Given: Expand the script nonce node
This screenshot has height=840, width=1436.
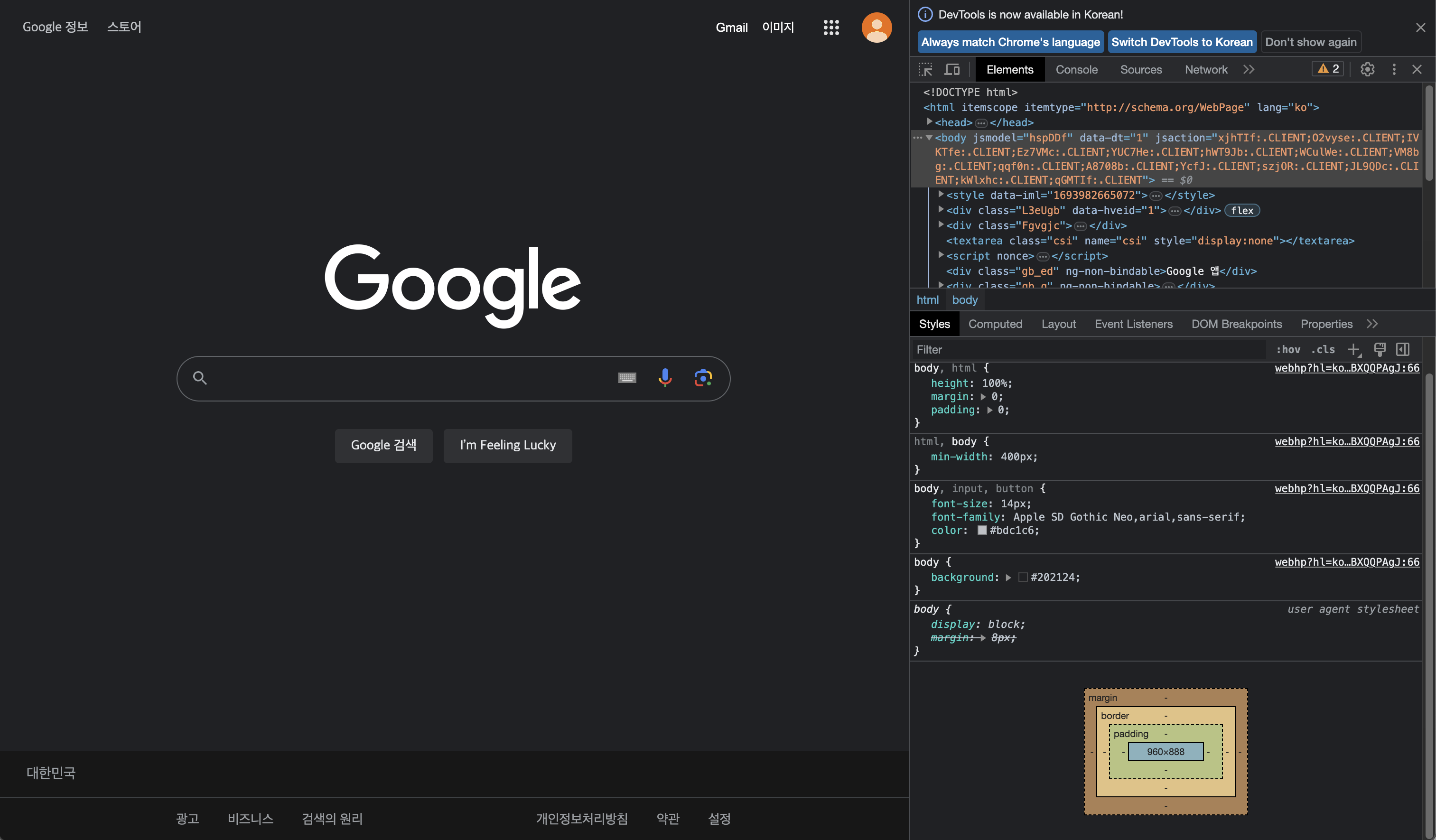Looking at the screenshot, I should coord(941,255).
